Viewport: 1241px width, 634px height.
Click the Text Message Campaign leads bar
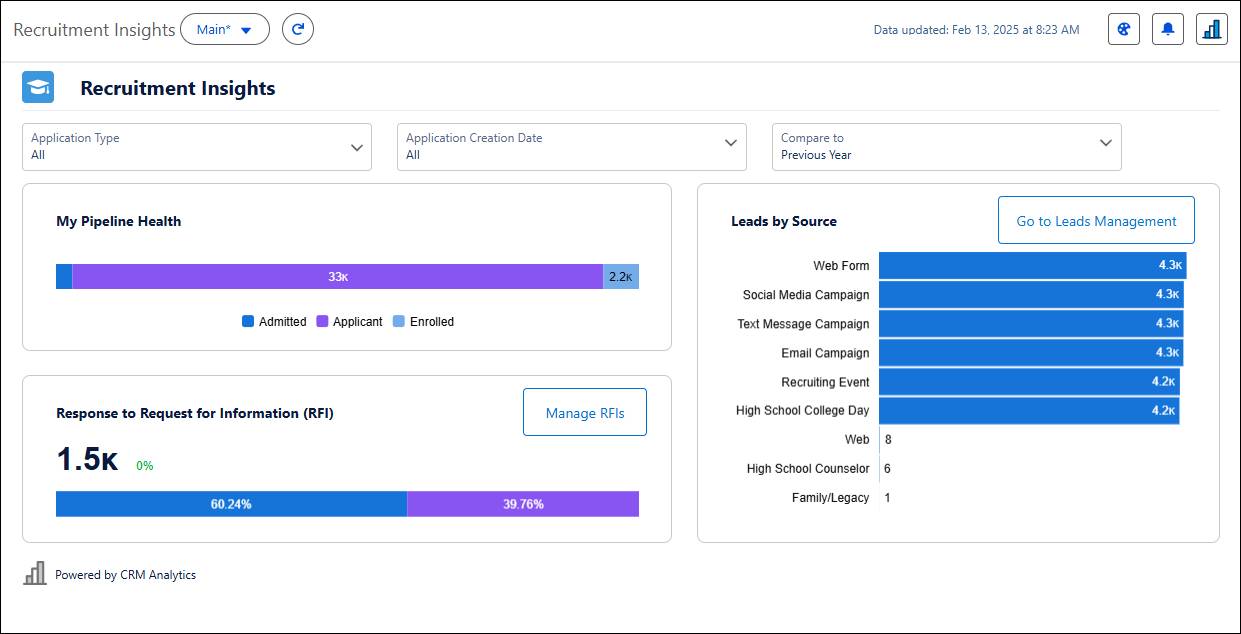(1031, 323)
